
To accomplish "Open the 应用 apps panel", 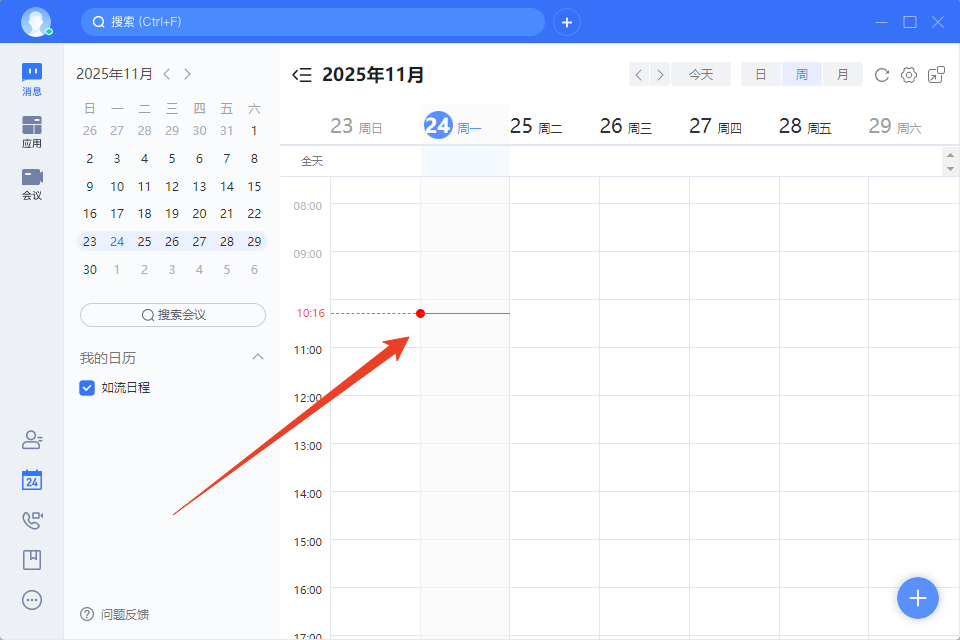I will 31,128.
